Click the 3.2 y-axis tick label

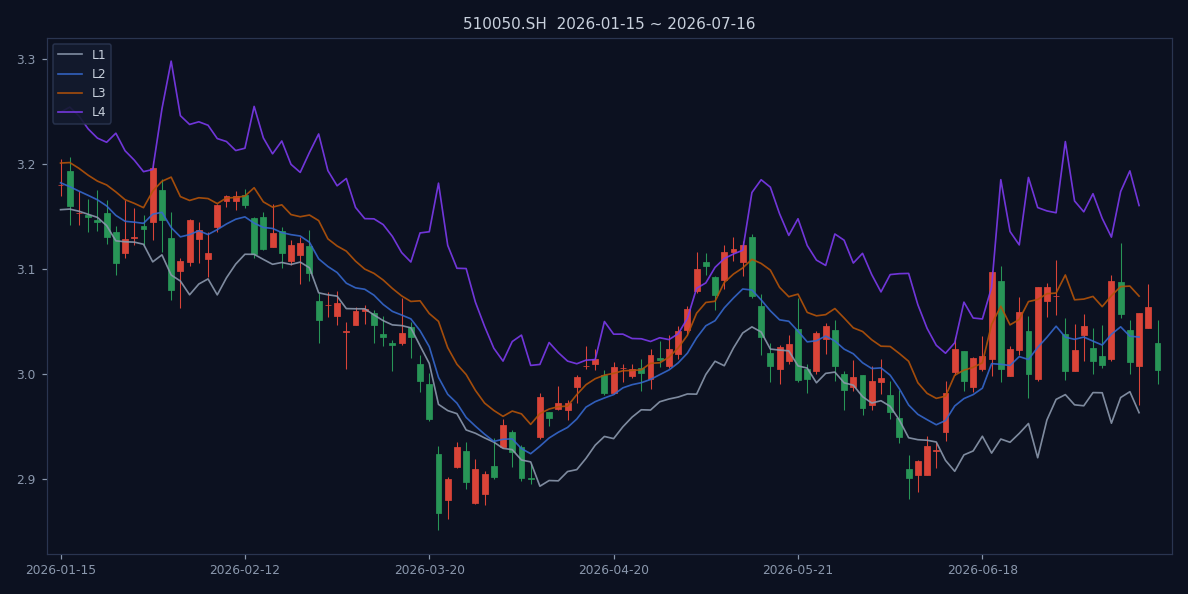click(26, 164)
